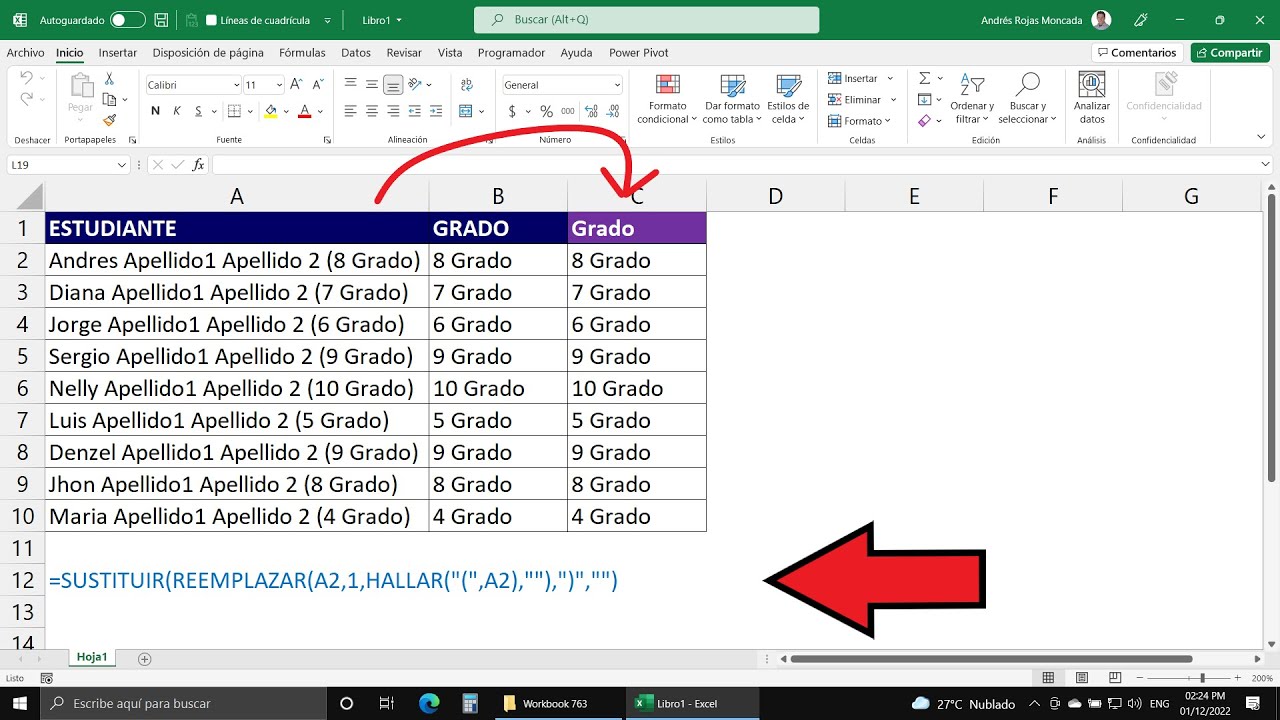The height and width of the screenshot is (720, 1280).
Task: Select the Hoja1 sheet tab
Action: click(92, 657)
